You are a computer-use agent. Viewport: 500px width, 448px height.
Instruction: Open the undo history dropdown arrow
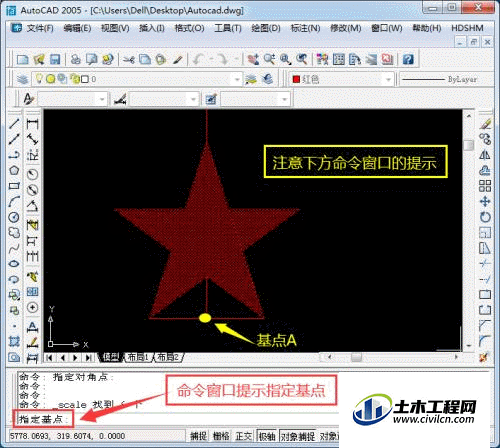coord(211,60)
